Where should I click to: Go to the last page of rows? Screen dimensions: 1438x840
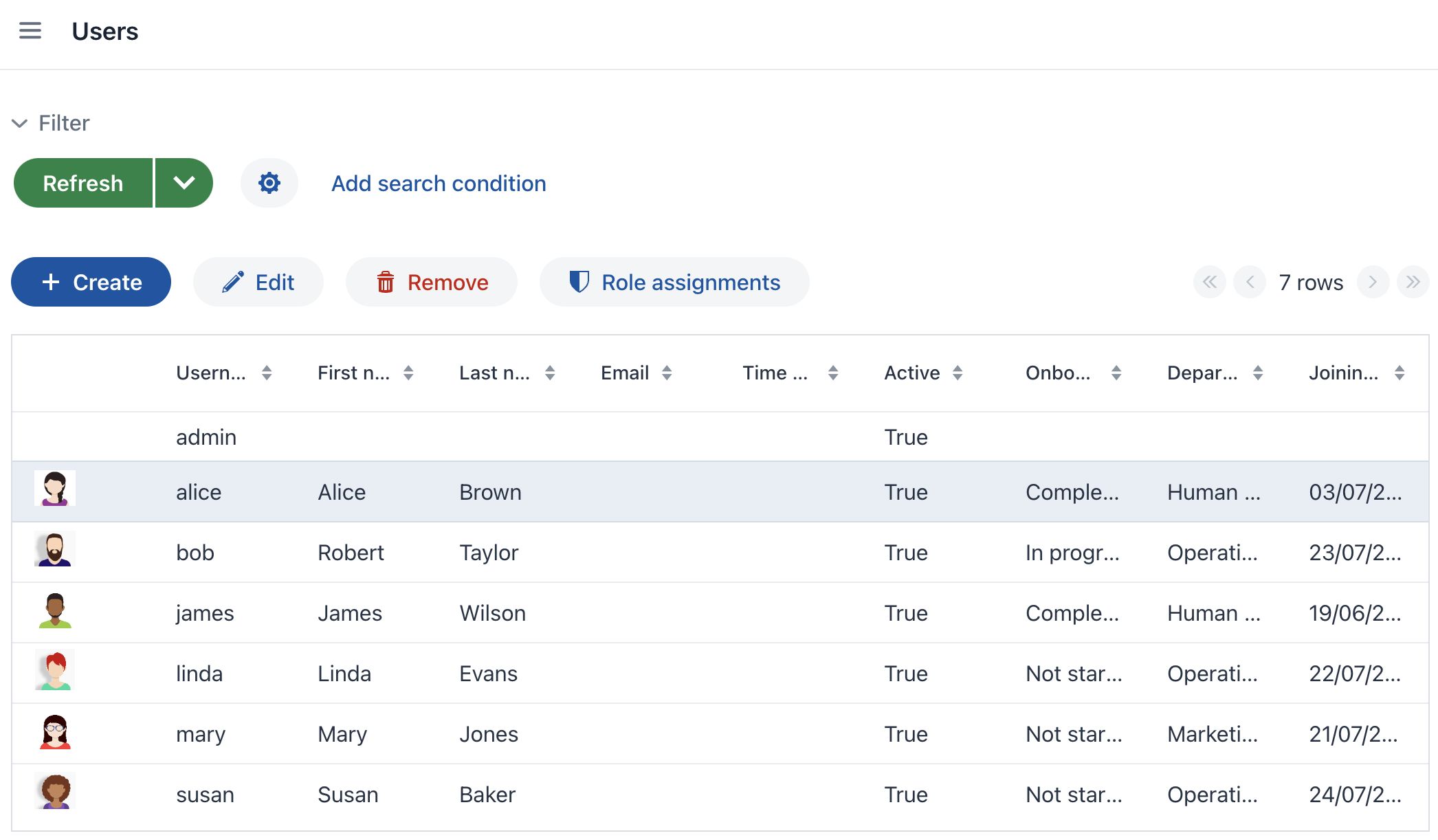(1413, 282)
